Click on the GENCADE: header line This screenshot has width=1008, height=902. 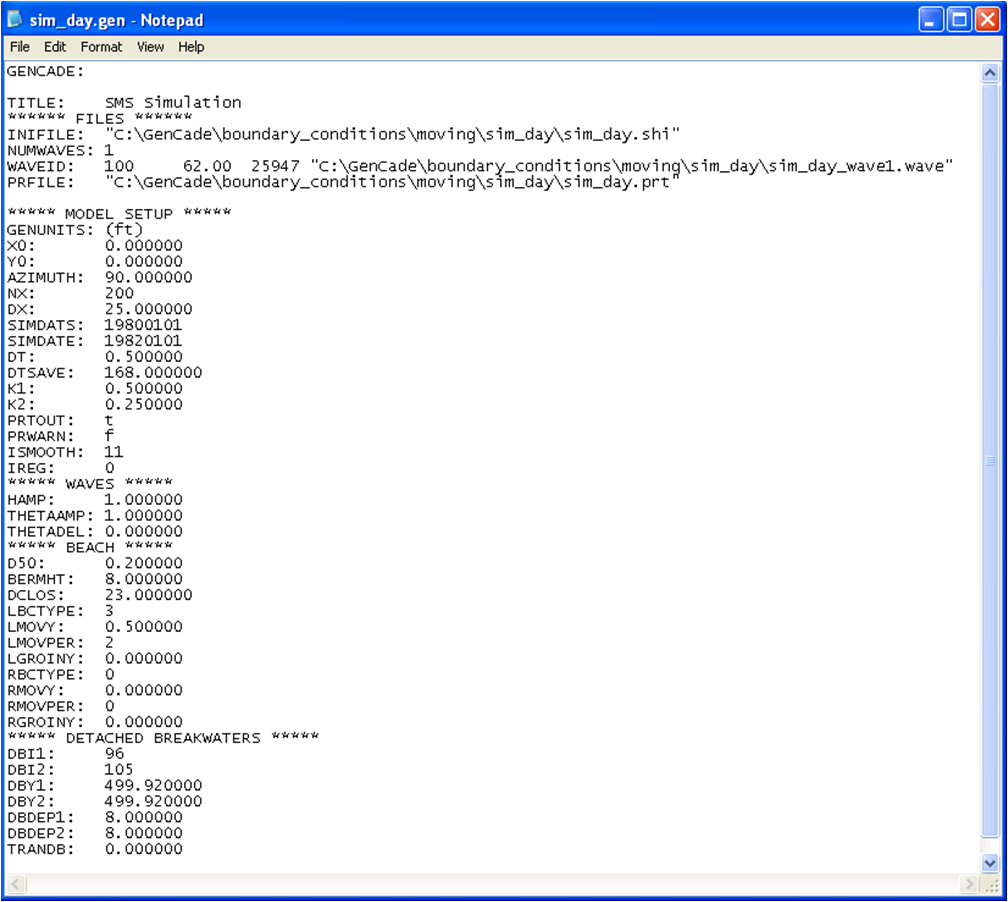45,71
